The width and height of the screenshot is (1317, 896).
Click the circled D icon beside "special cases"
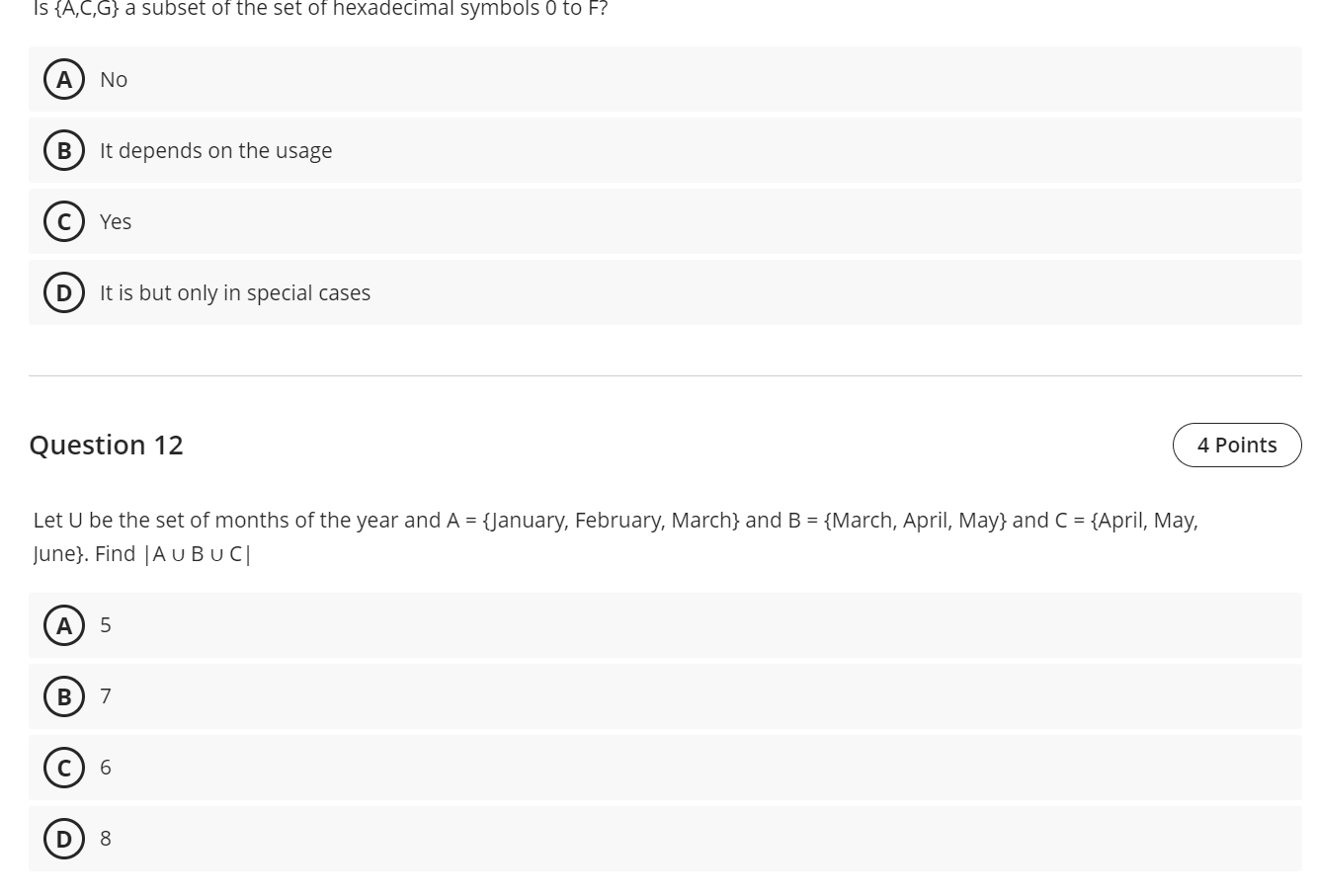[64, 292]
